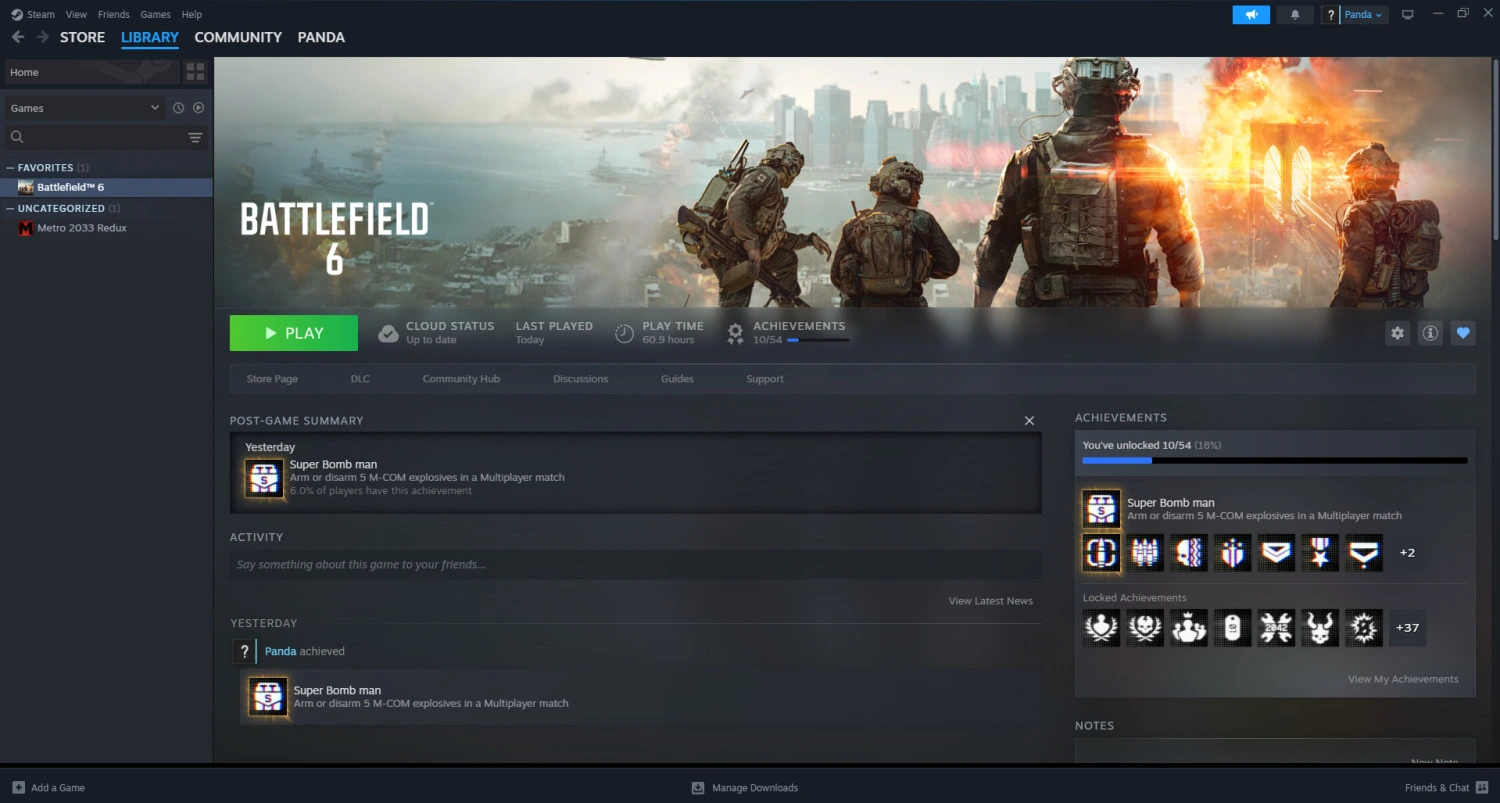Open the skull unlocked achievement icon
Screen dimensions: 1500x803
1190,552
